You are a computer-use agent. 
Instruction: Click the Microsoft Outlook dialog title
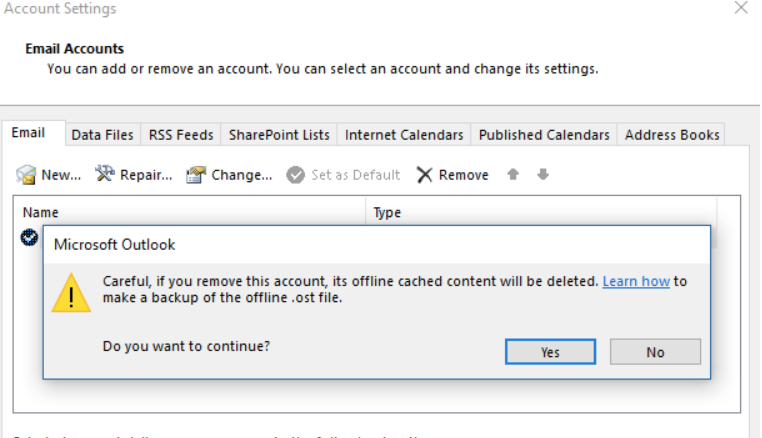[114, 245]
